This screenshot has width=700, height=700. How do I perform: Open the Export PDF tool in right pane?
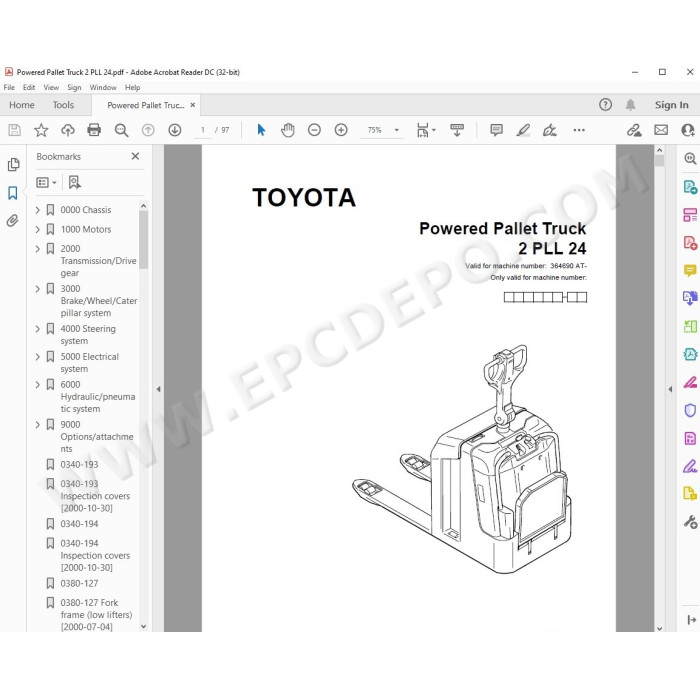(x=690, y=187)
